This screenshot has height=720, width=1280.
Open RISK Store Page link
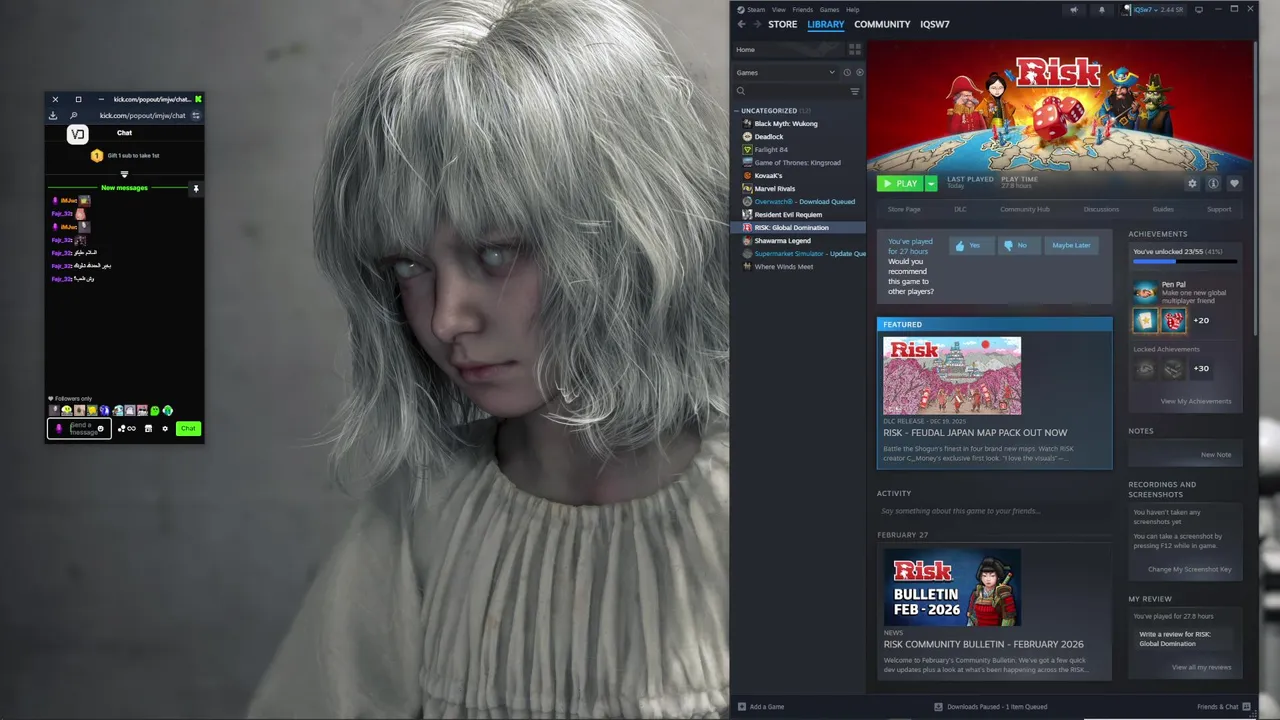pyautogui.click(x=904, y=209)
